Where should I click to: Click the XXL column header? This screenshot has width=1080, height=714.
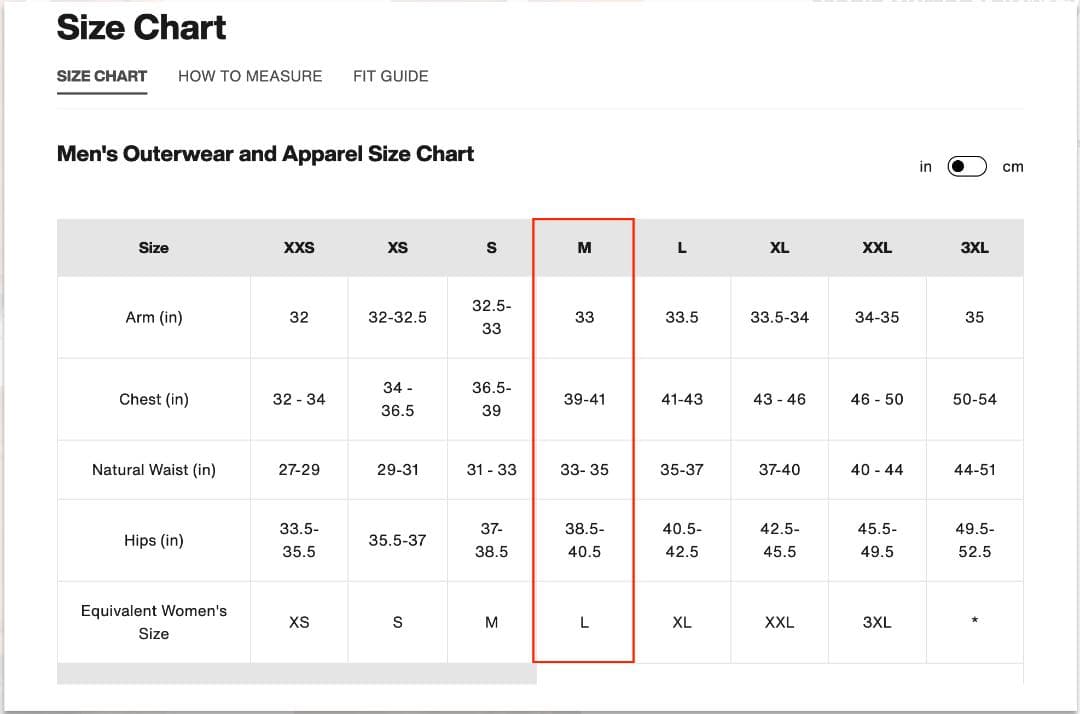click(x=877, y=248)
